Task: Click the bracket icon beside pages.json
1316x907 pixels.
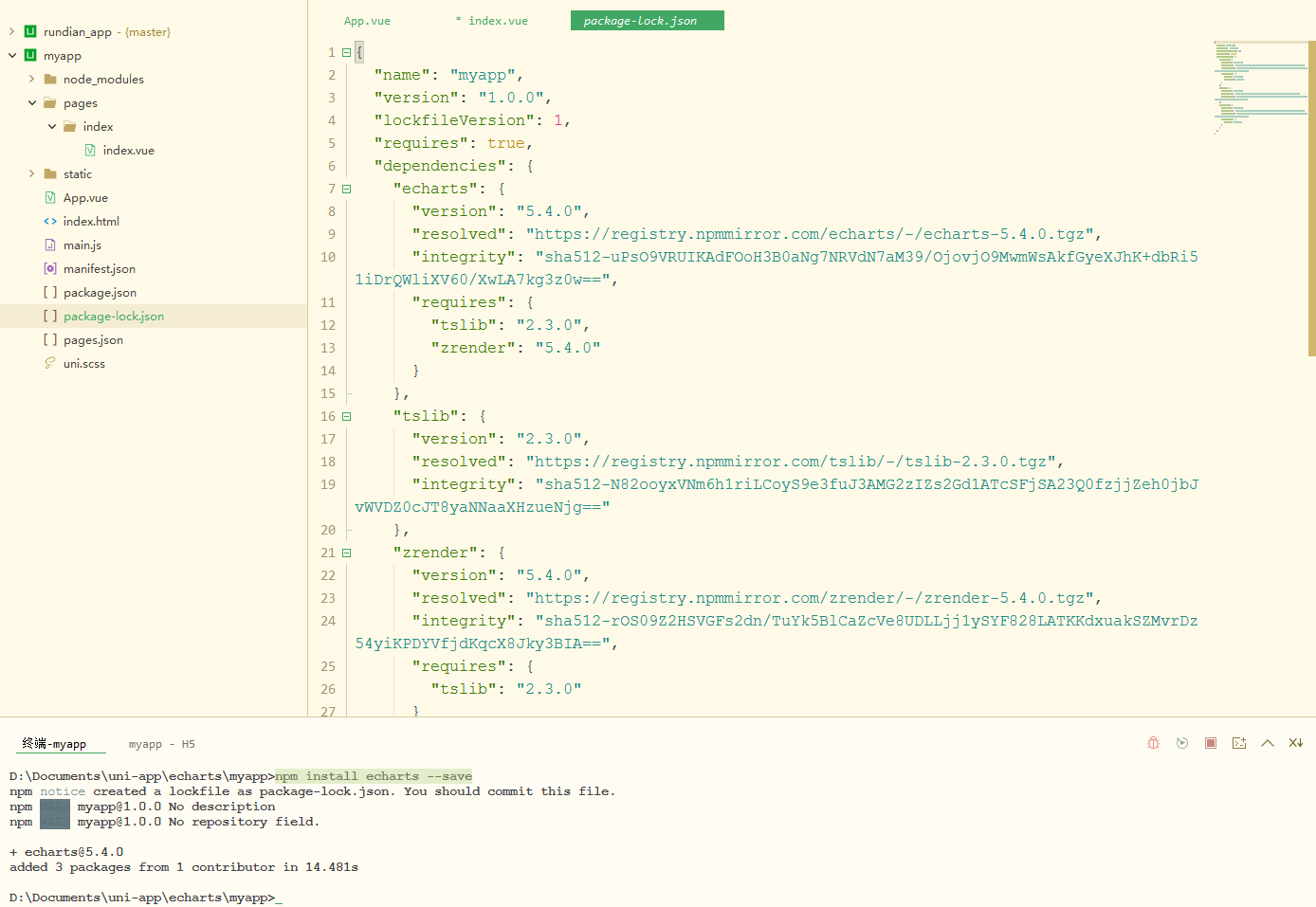Action: tap(50, 339)
